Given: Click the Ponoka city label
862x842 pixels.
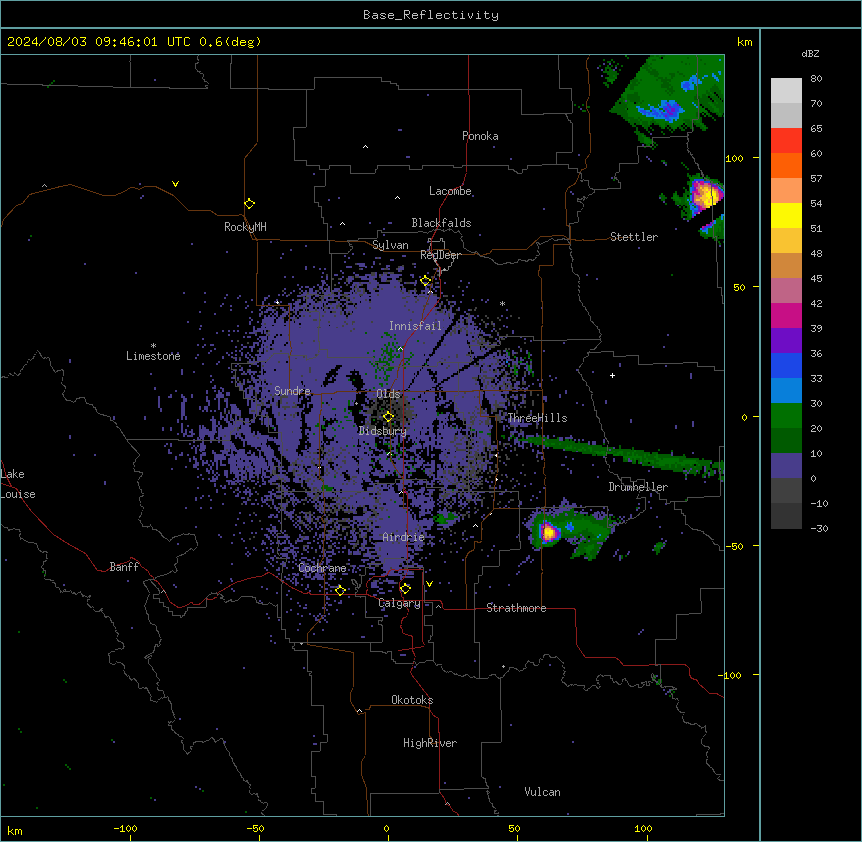Looking at the screenshot, I should coord(480,136).
